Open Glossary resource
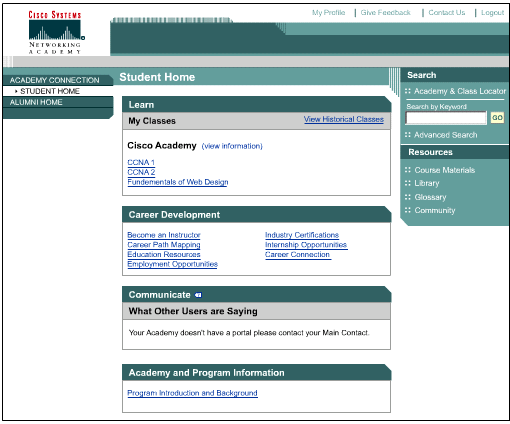 [430, 197]
